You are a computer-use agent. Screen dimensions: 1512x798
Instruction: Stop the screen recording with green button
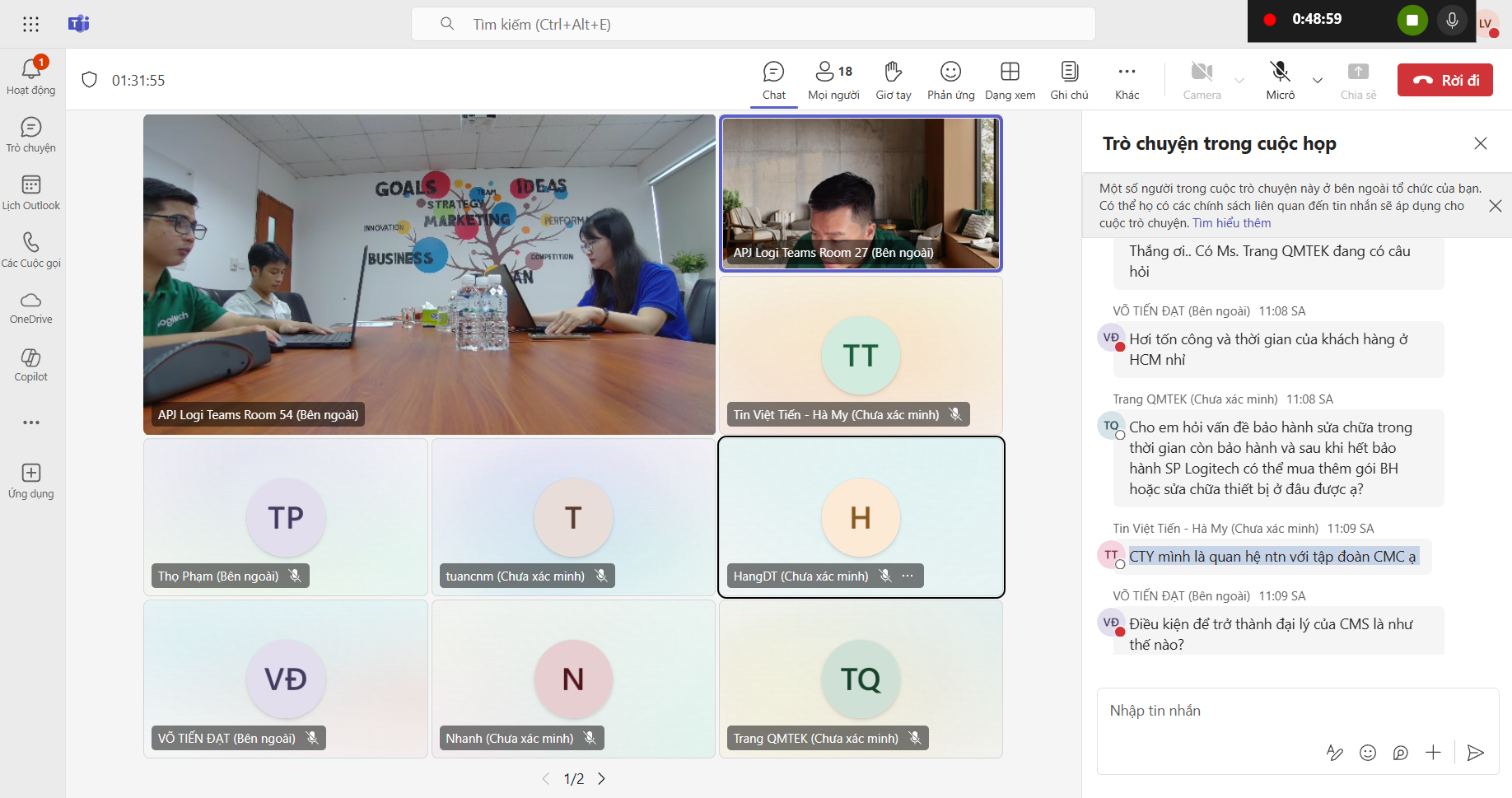1412,21
